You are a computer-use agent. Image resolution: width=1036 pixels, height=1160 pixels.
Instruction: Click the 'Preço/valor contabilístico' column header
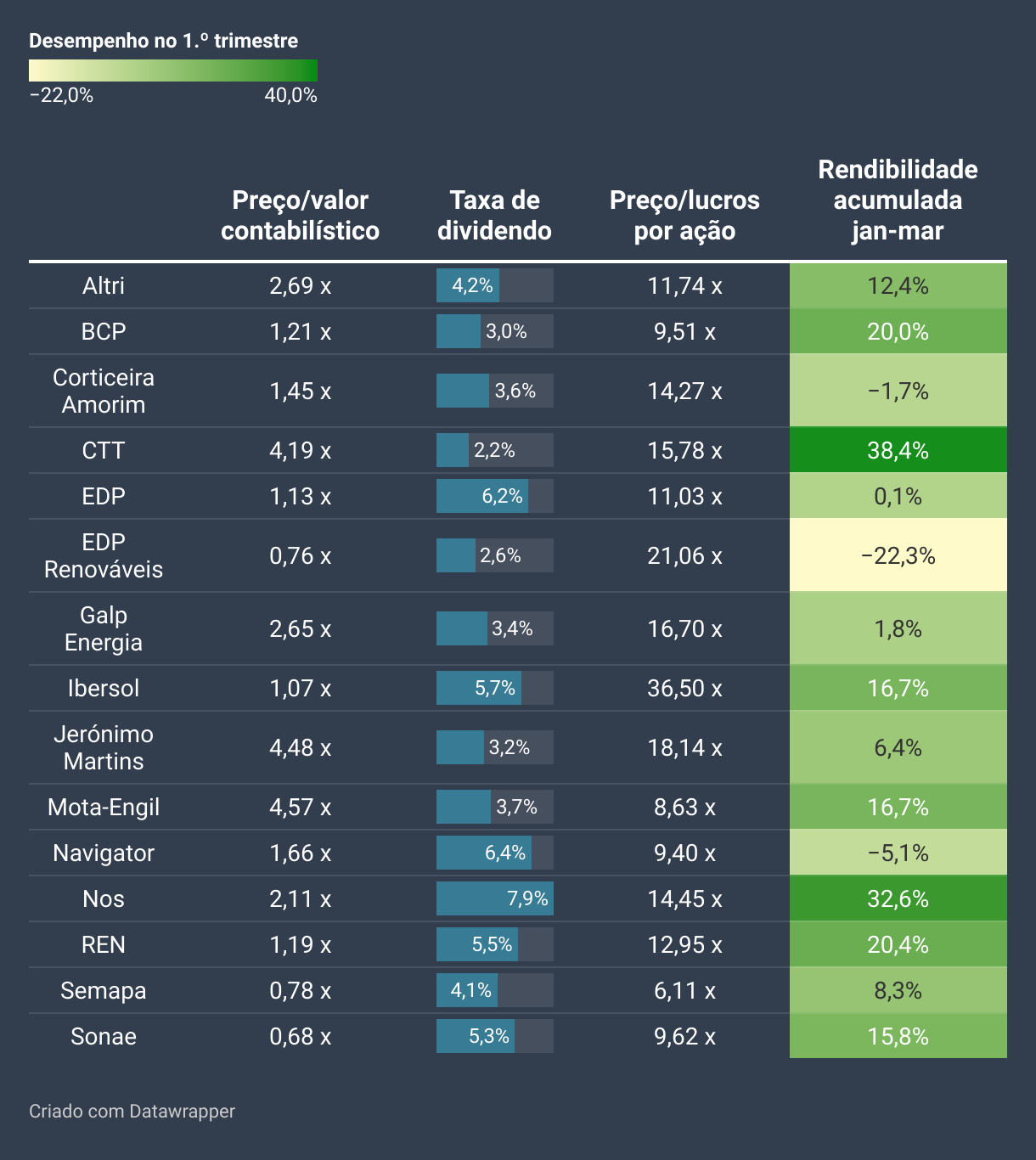[300, 216]
